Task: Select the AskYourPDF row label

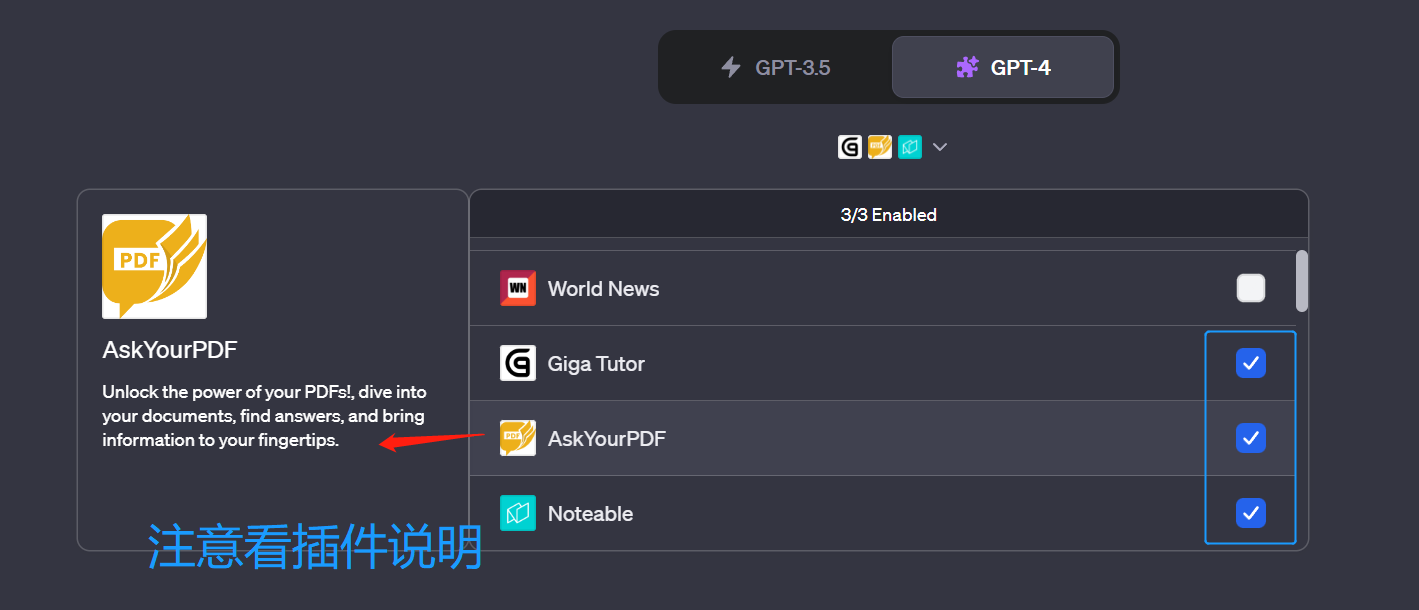Action: 607,439
